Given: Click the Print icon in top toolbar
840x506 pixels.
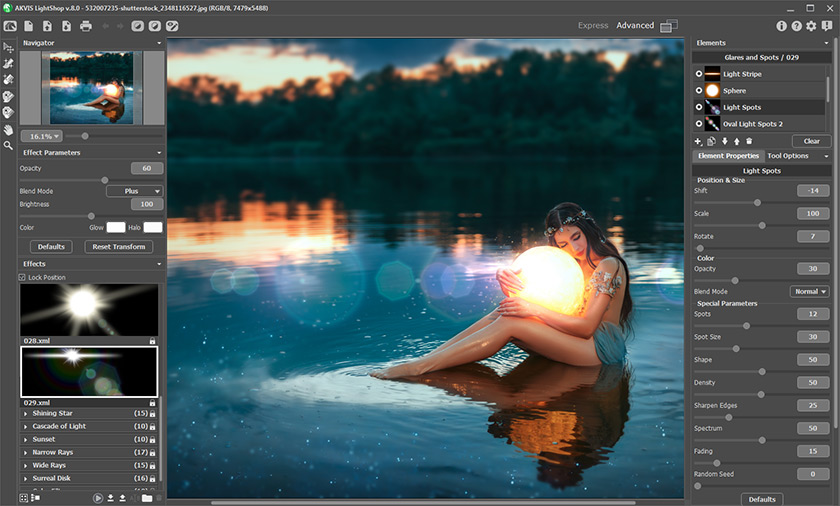Looking at the screenshot, I should tap(86, 26).
